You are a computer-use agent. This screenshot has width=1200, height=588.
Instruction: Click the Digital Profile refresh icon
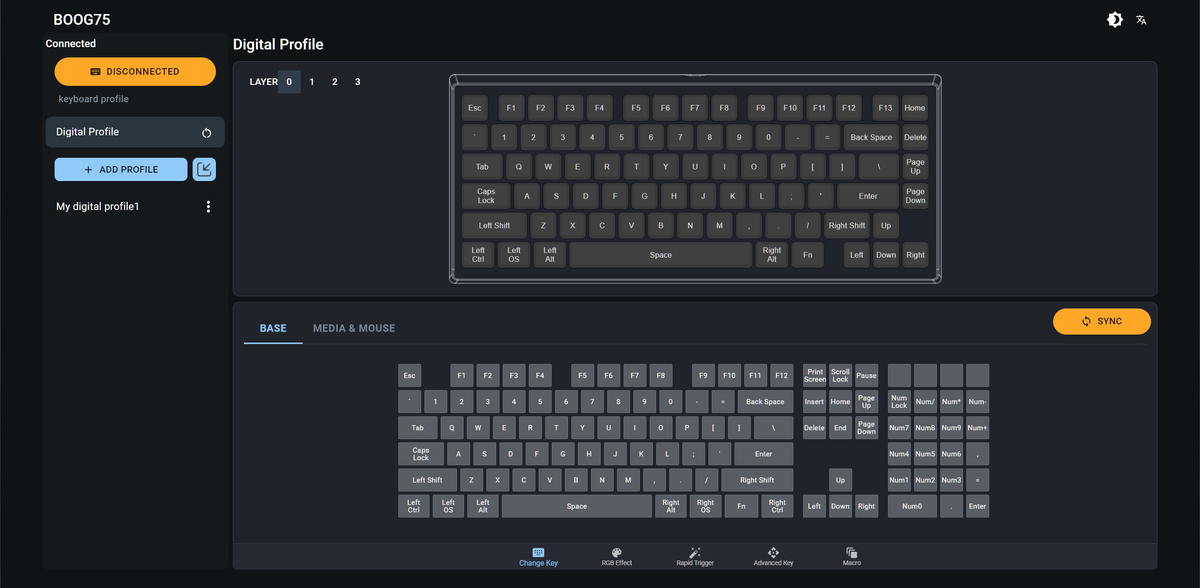[206, 133]
